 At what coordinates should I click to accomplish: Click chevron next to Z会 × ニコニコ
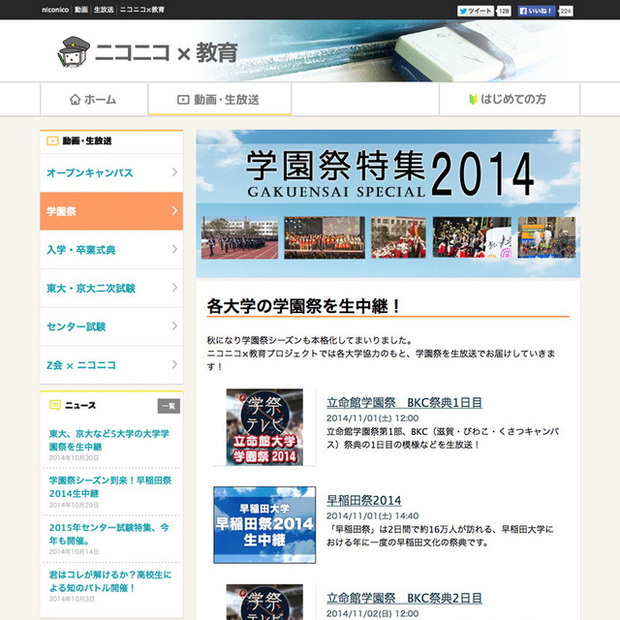click(174, 364)
